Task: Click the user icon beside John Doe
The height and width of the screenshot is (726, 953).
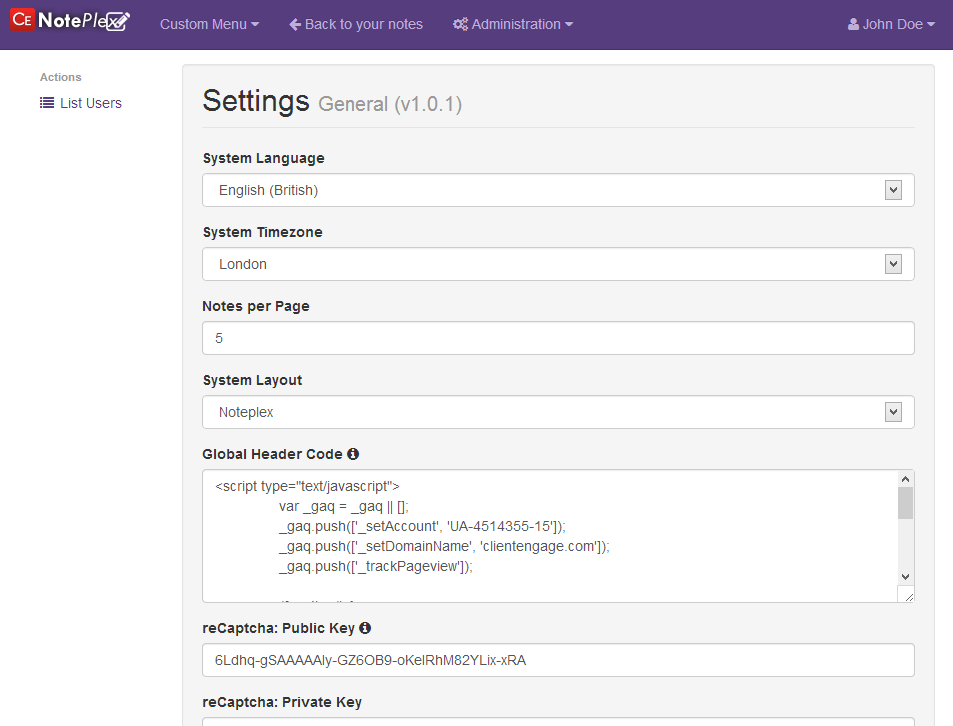Action: 853,24
